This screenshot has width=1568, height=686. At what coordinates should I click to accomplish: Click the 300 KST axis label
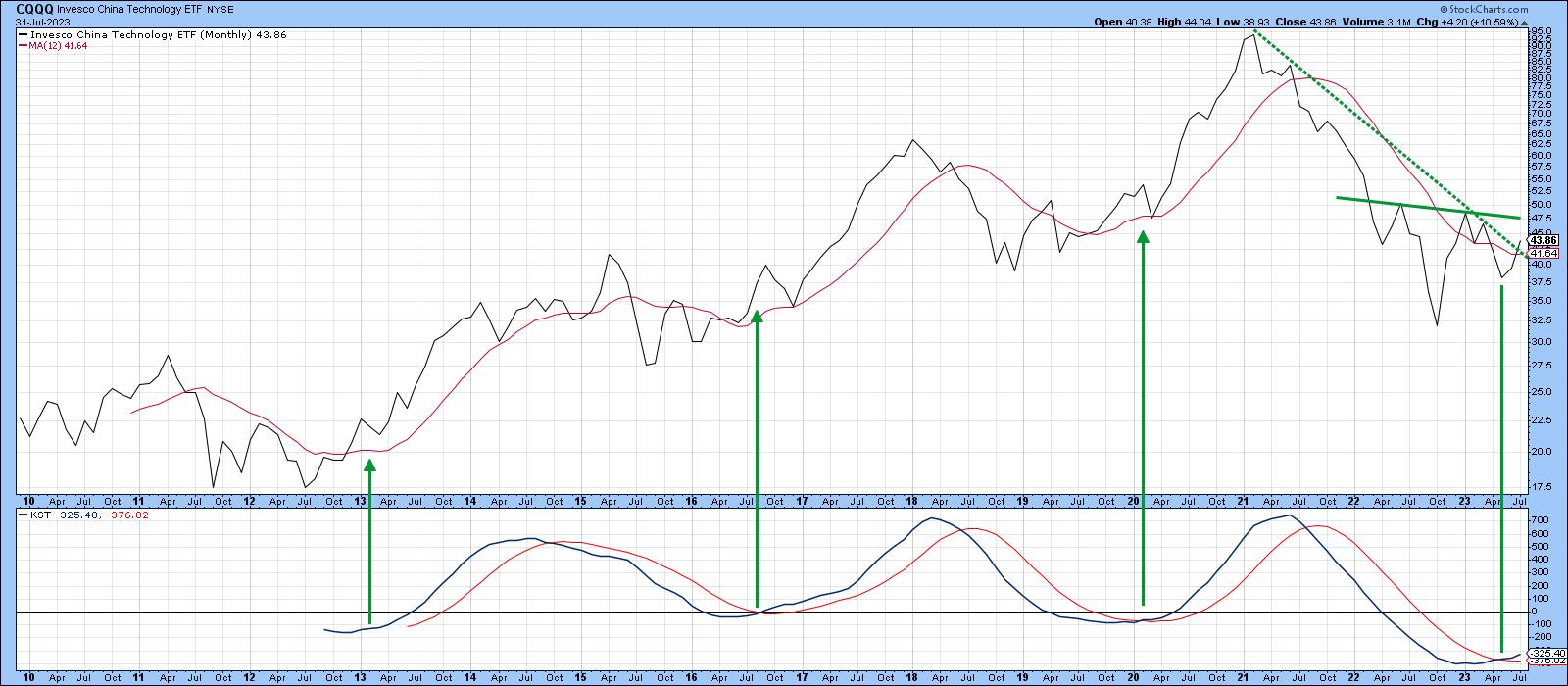(x=1539, y=572)
